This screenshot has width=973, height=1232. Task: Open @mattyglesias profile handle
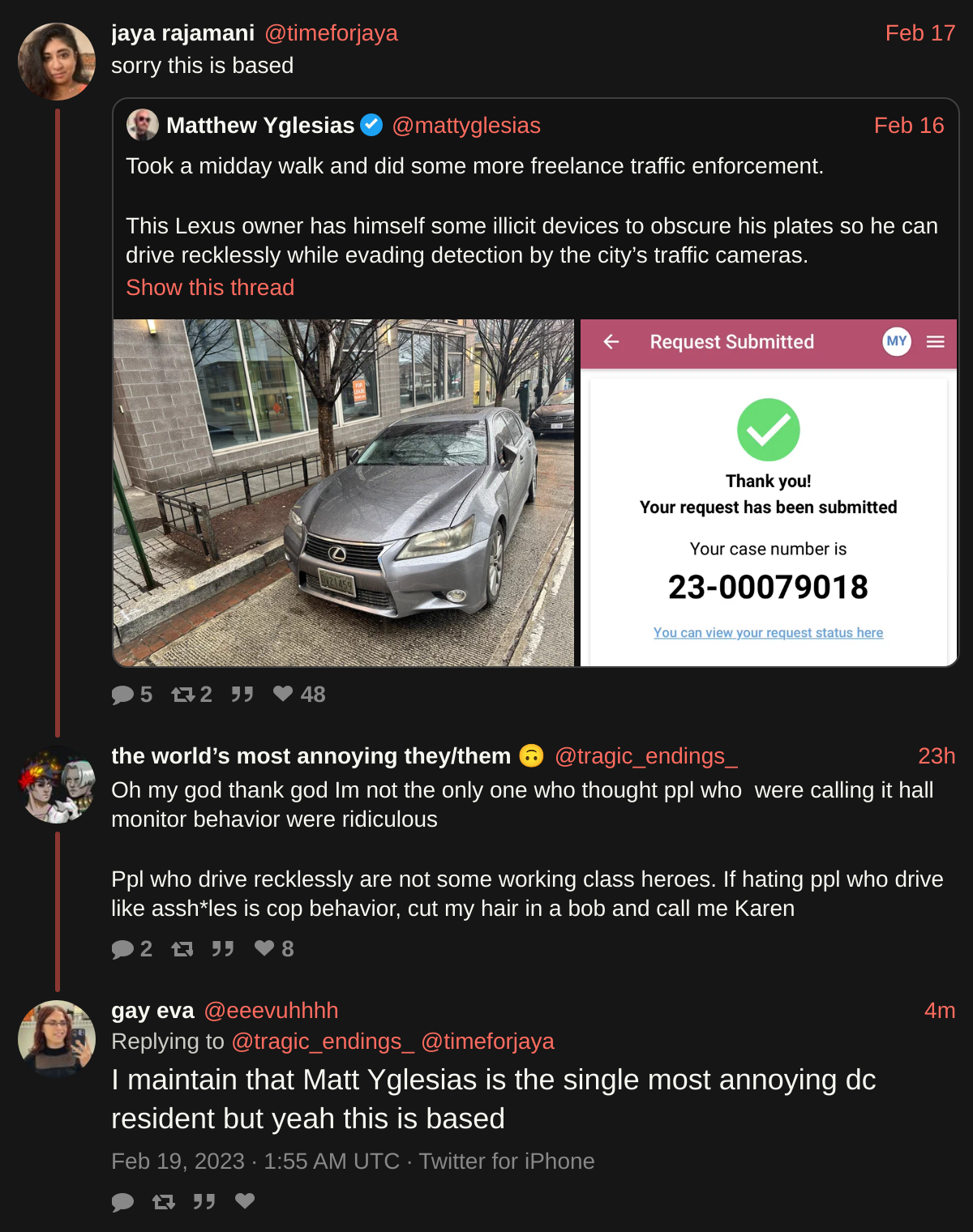[x=466, y=126]
